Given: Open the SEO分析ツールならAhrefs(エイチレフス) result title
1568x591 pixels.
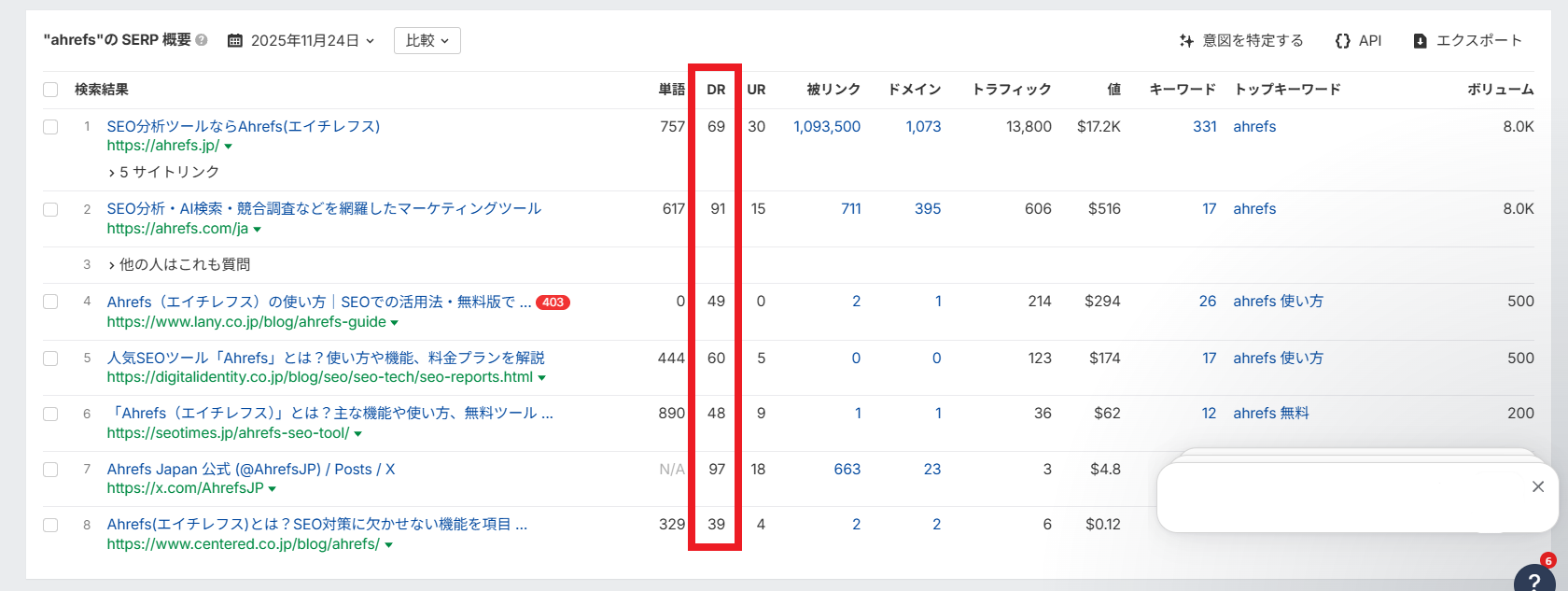Looking at the screenshot, I should pyautogui.click(x=244, y=126).
